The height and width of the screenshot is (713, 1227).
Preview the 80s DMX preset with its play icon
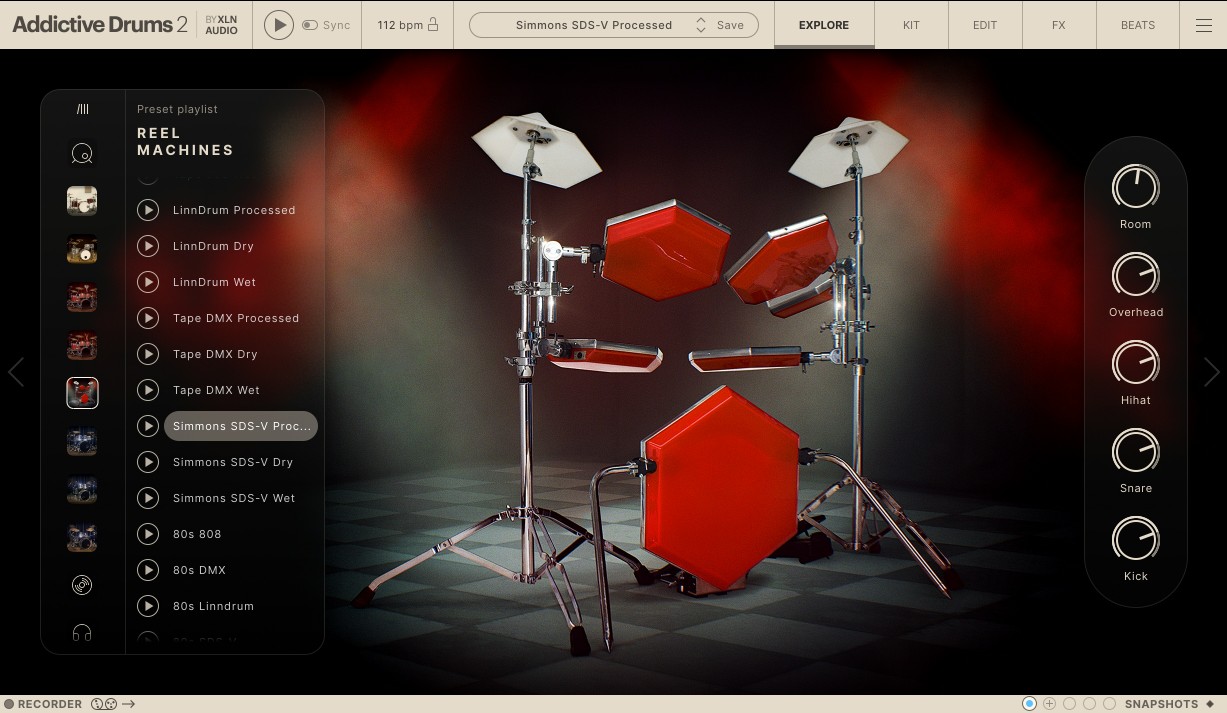click(x=148, y=570)
